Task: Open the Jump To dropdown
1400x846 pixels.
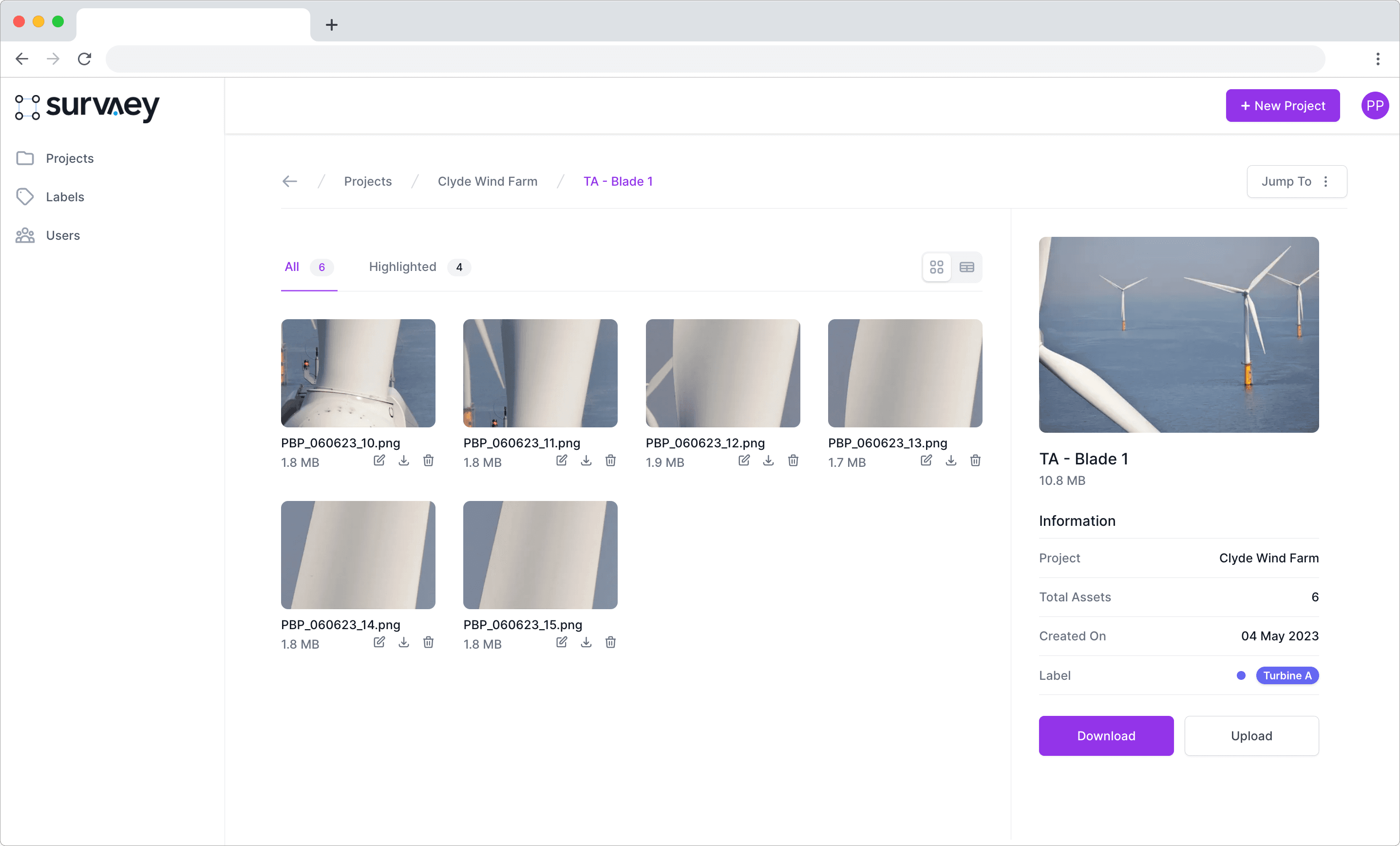Action: point(1297,181)
